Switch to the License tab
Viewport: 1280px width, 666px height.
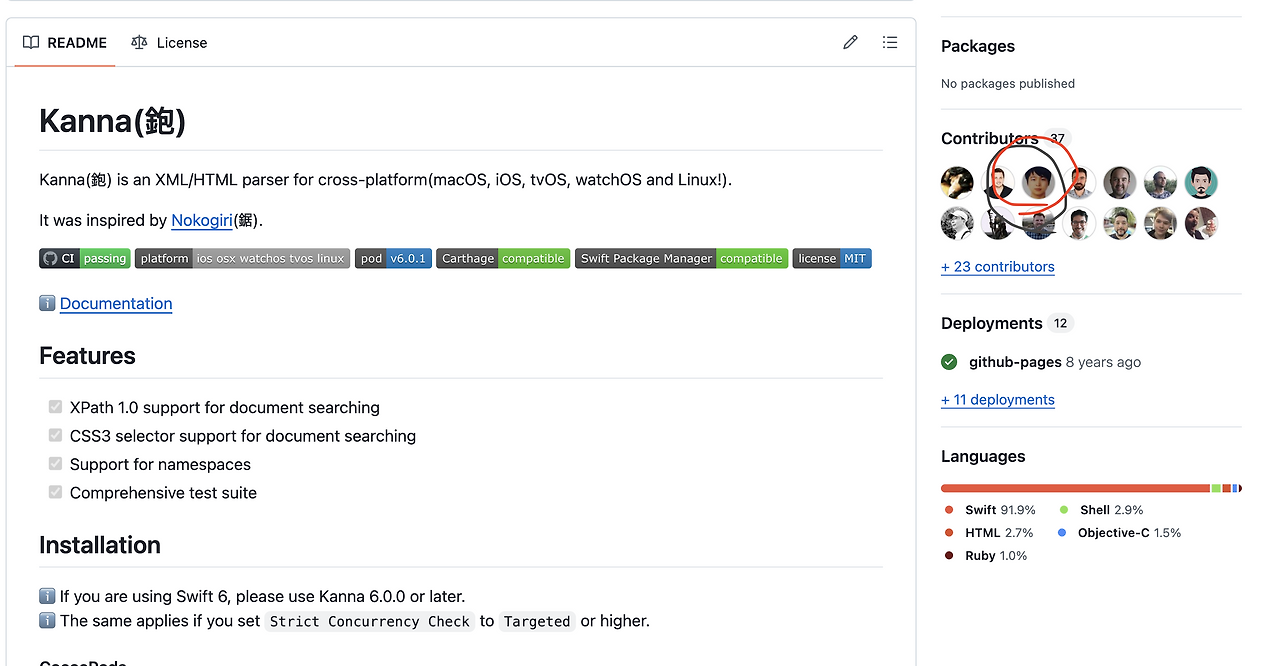(x=169, y=43)
